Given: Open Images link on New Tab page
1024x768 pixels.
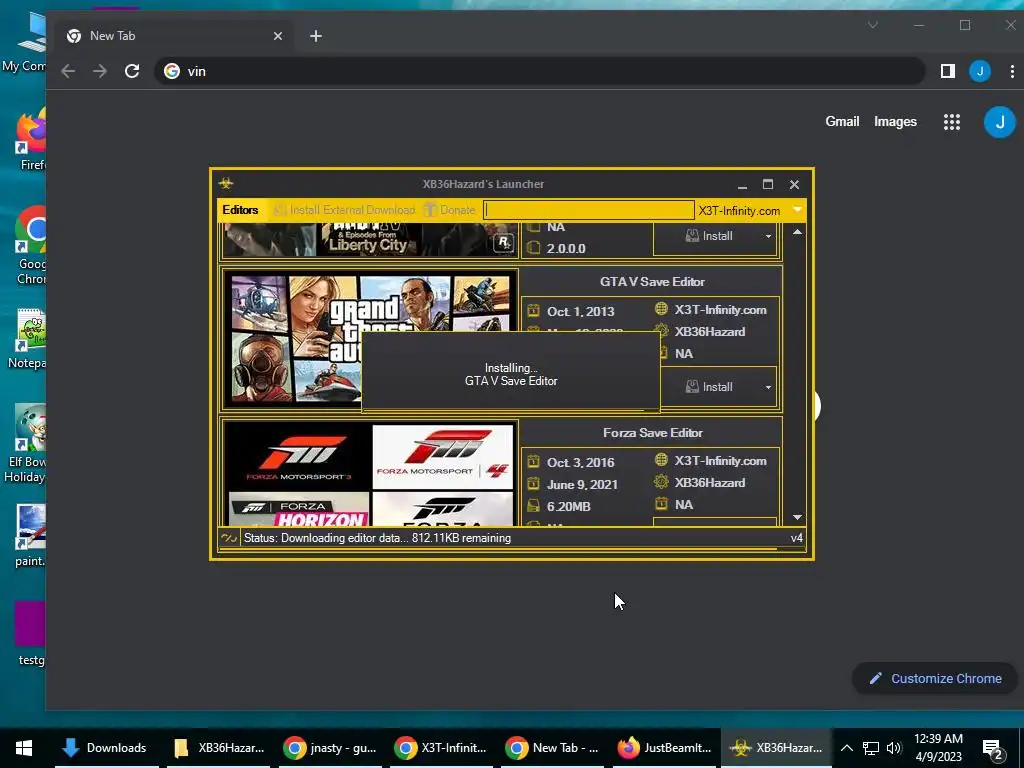Looking at the screenshot, I should point(895,121).
